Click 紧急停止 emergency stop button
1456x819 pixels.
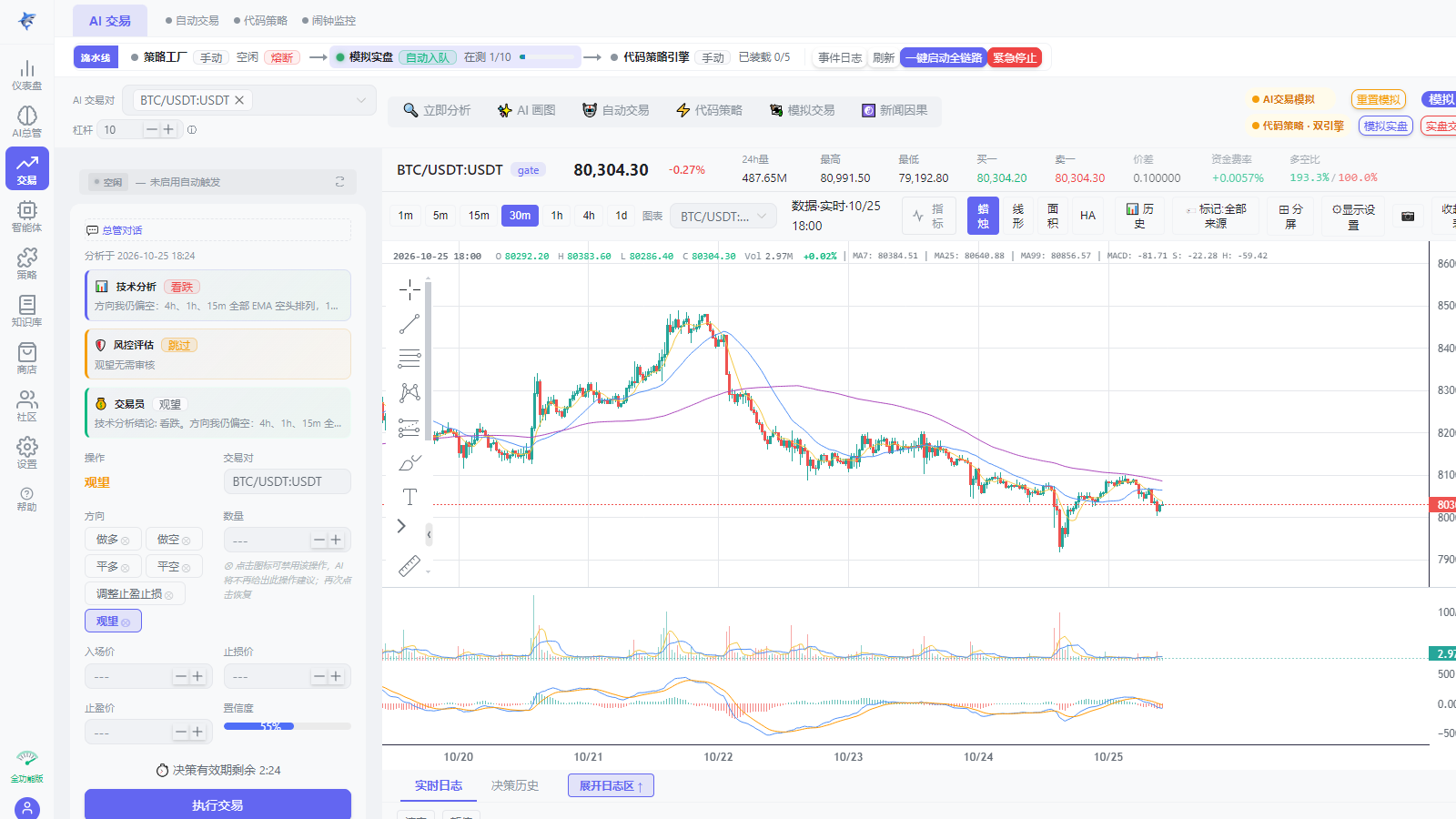click(1015, 57)
